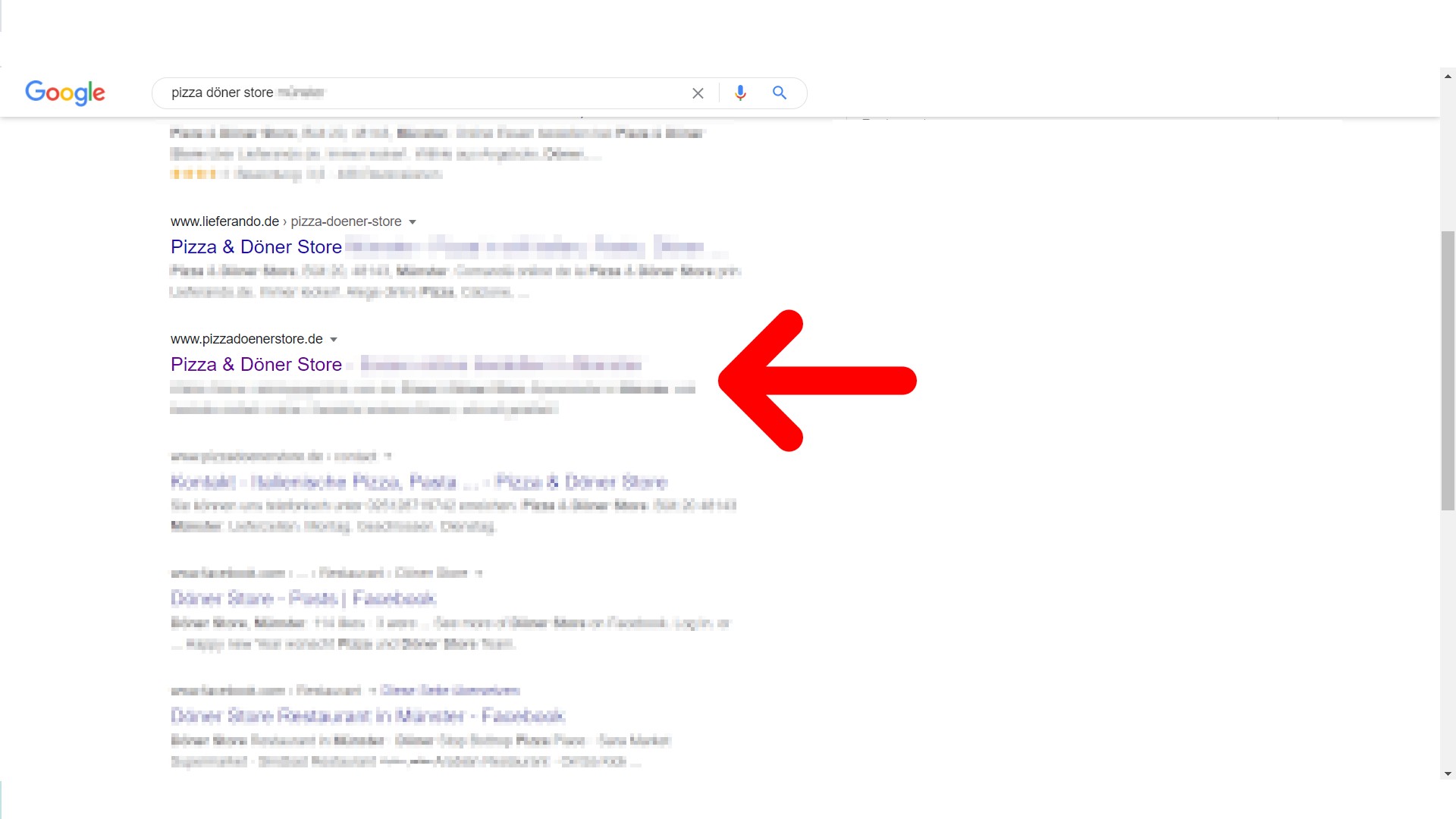
Task: Select the www.lieferando.de URL text
Action: click(224, 221)
